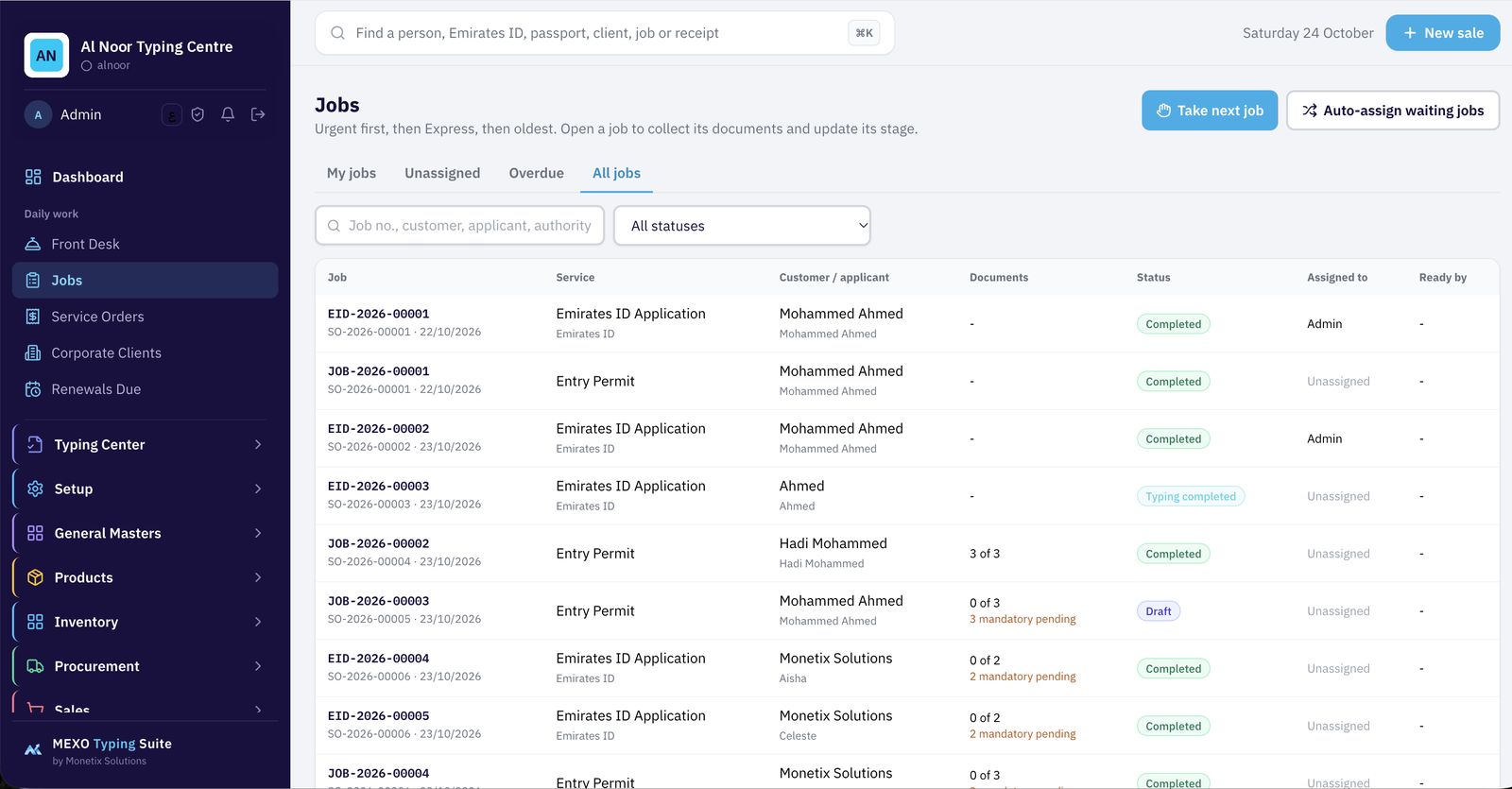This screenshot has height=789, width=1512.
Task: Click the job number filter field
Action: (459, 226)
